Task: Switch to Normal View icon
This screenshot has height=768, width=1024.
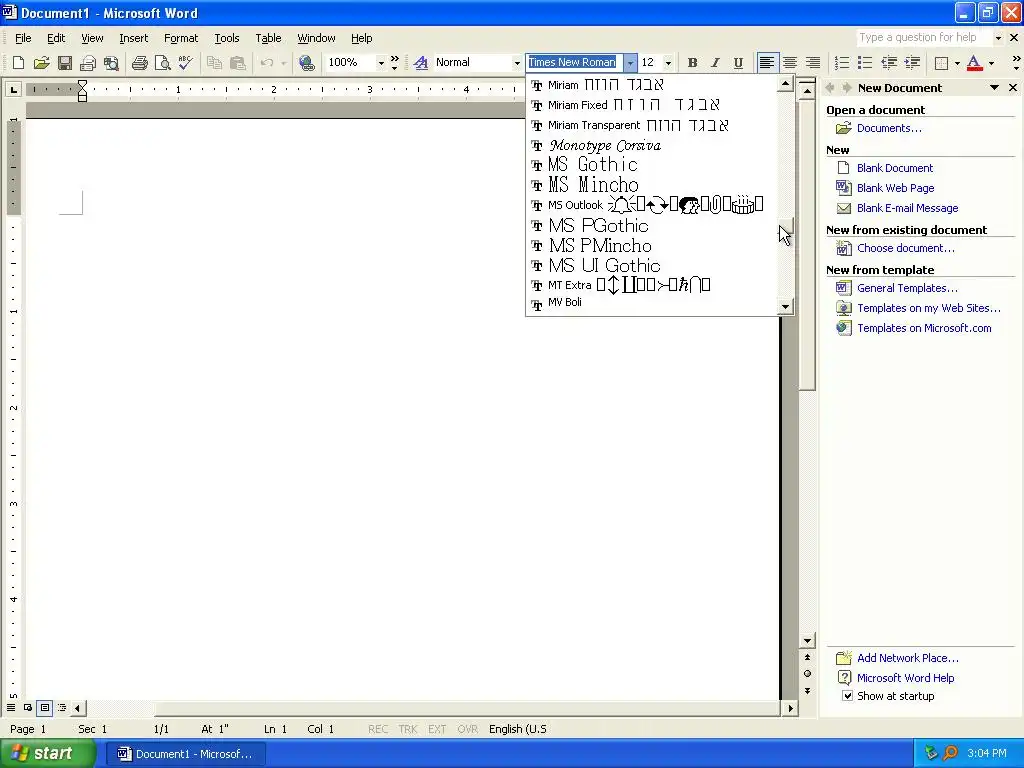Action: click(11, 708)
